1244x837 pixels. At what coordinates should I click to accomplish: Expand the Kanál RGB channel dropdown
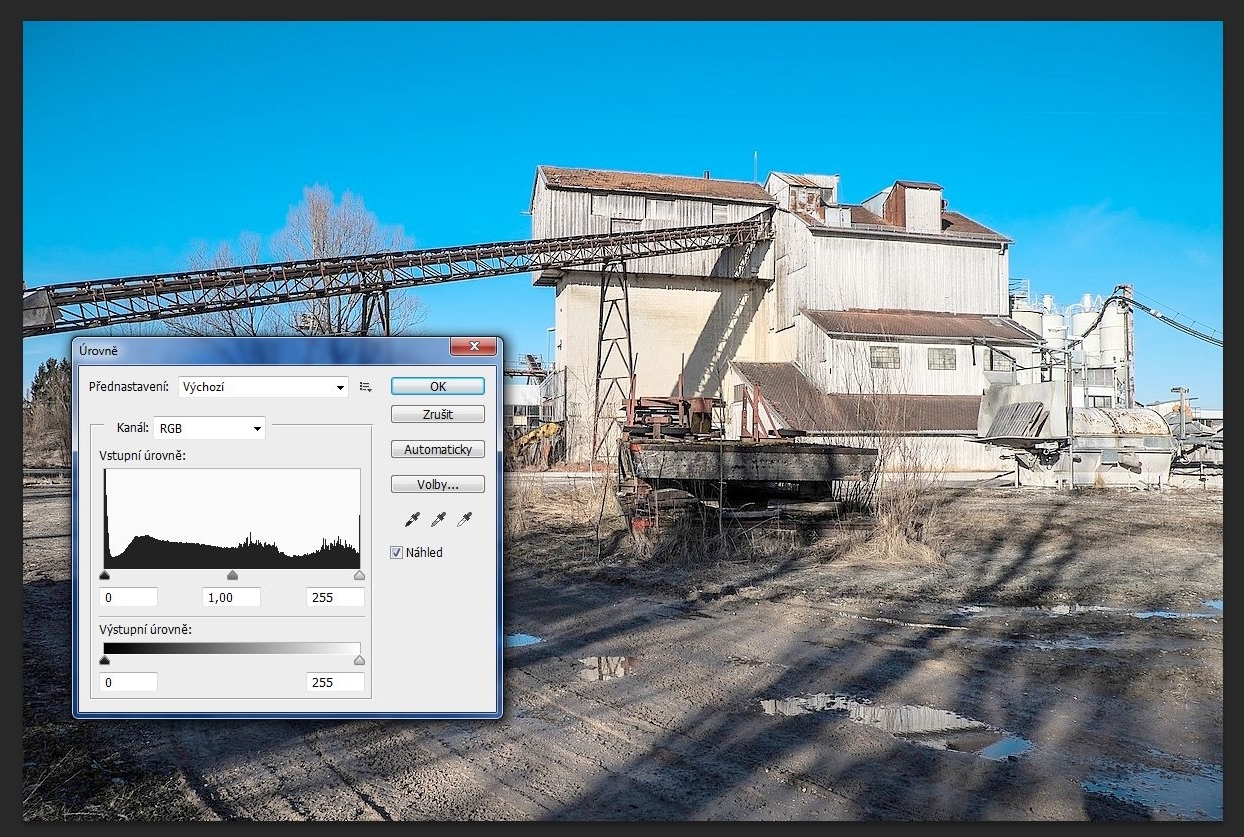pyautogui.click(x=209, y=428)
